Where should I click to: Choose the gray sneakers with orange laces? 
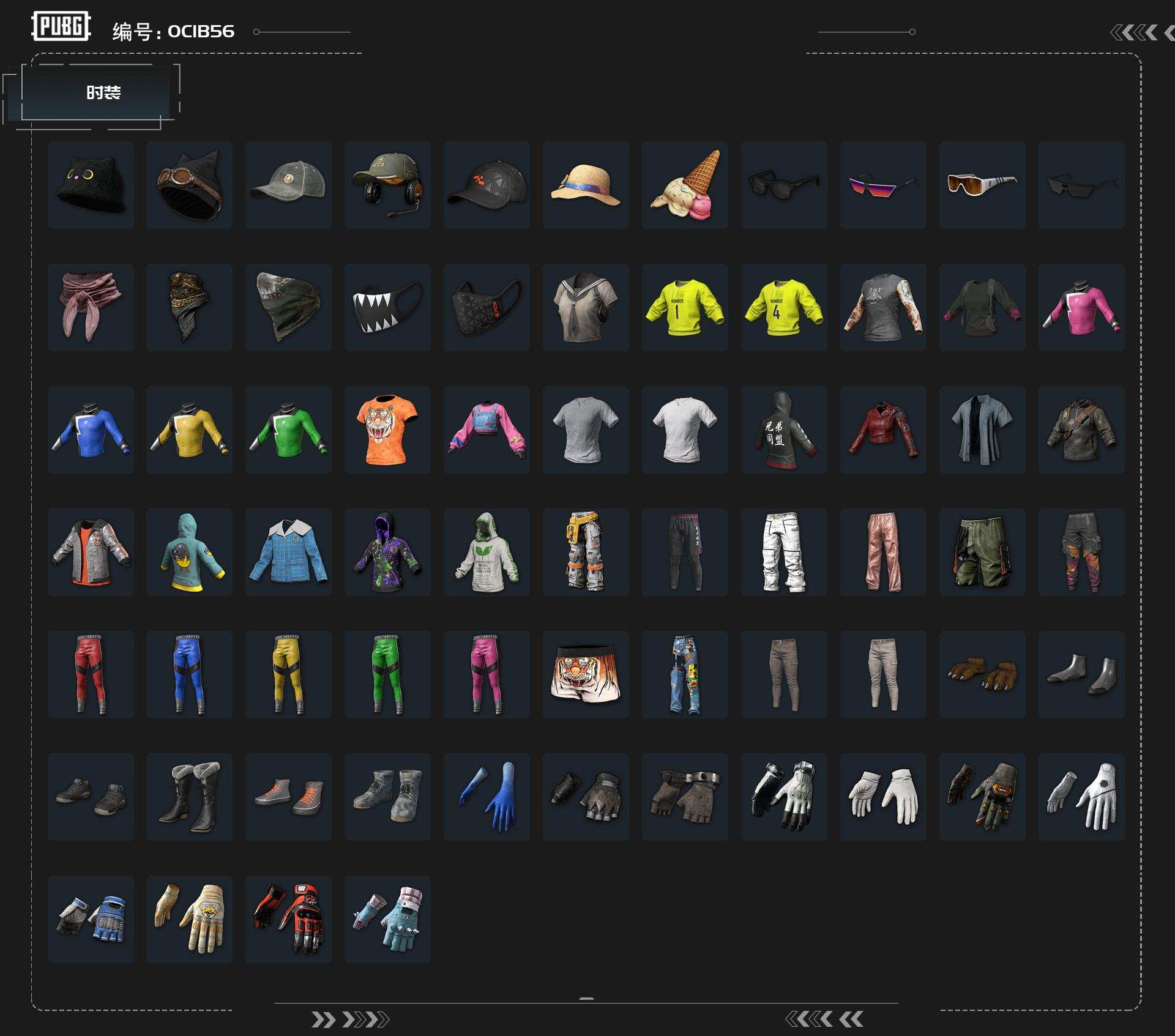(x=288, y=797)
